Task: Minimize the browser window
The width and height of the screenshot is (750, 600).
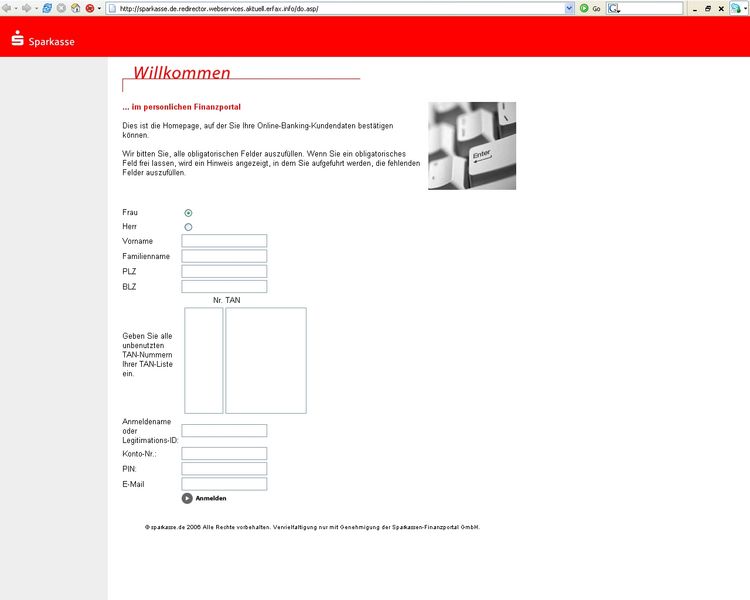Action: pyautogui.click(x=695, y=9)
